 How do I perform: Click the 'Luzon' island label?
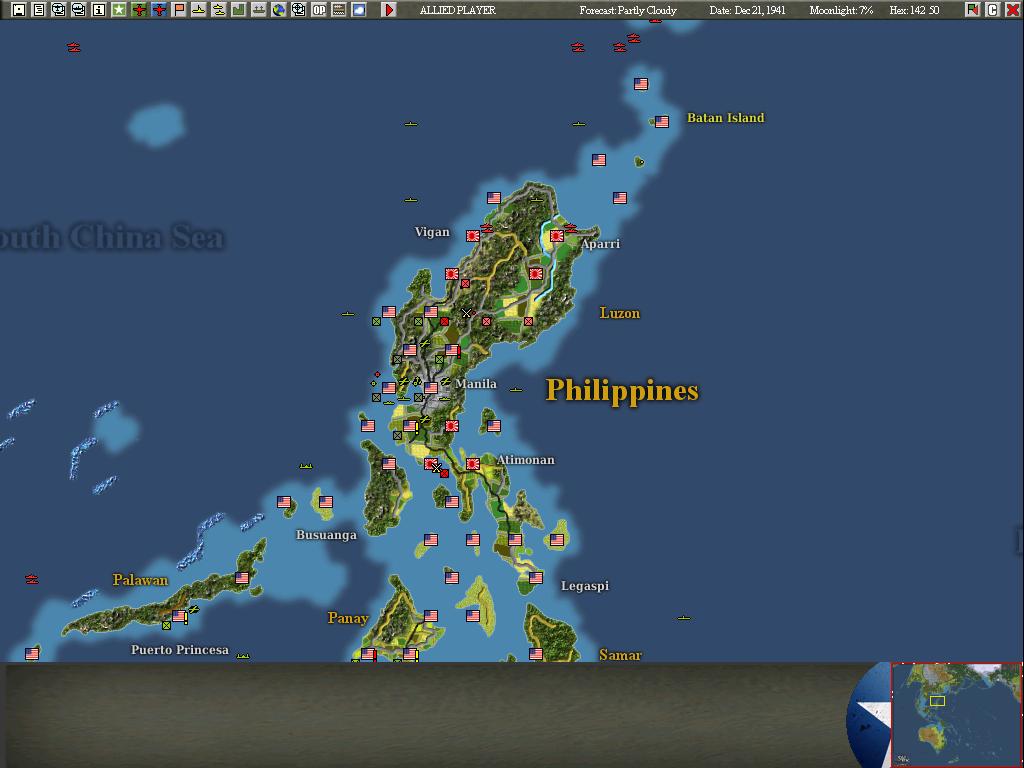620,313
